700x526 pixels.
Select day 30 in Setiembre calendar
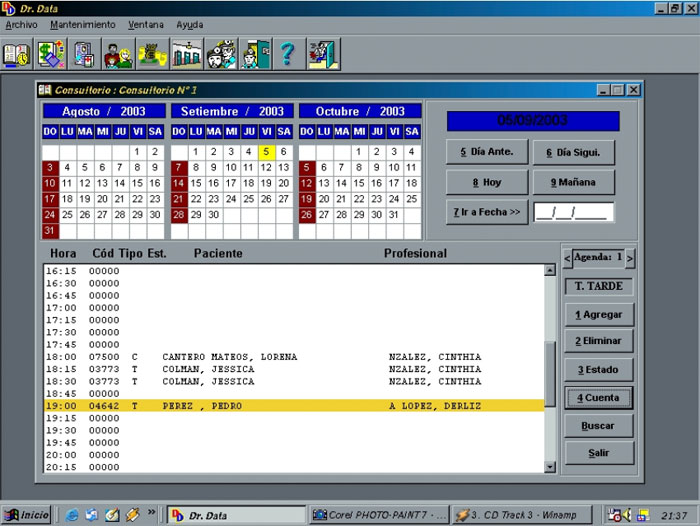point(214,215)
